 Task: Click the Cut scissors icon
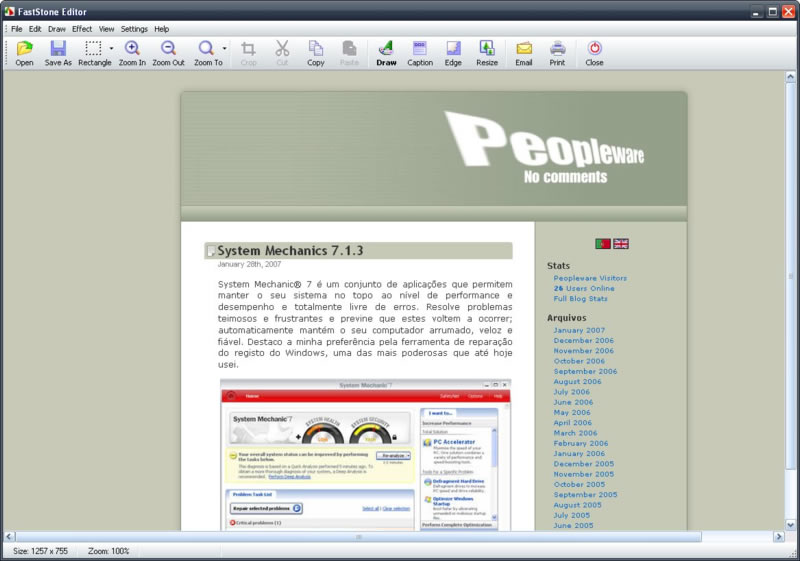coord(282,53)
